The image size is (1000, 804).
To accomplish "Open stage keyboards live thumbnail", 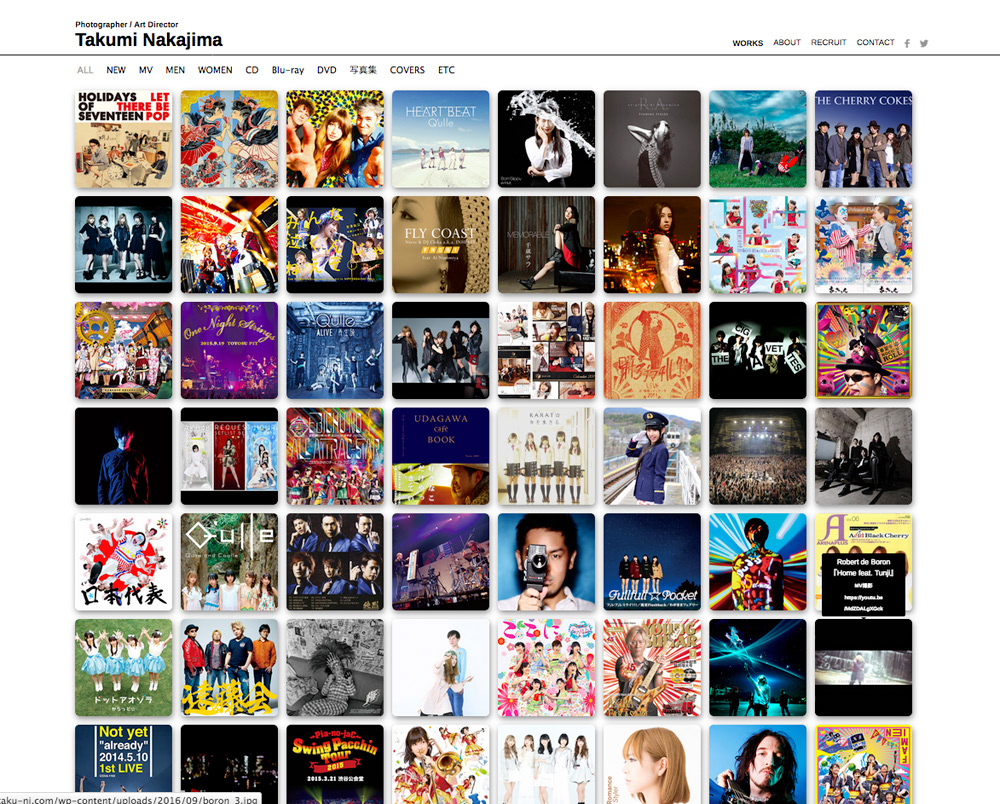I will [441, 562].
